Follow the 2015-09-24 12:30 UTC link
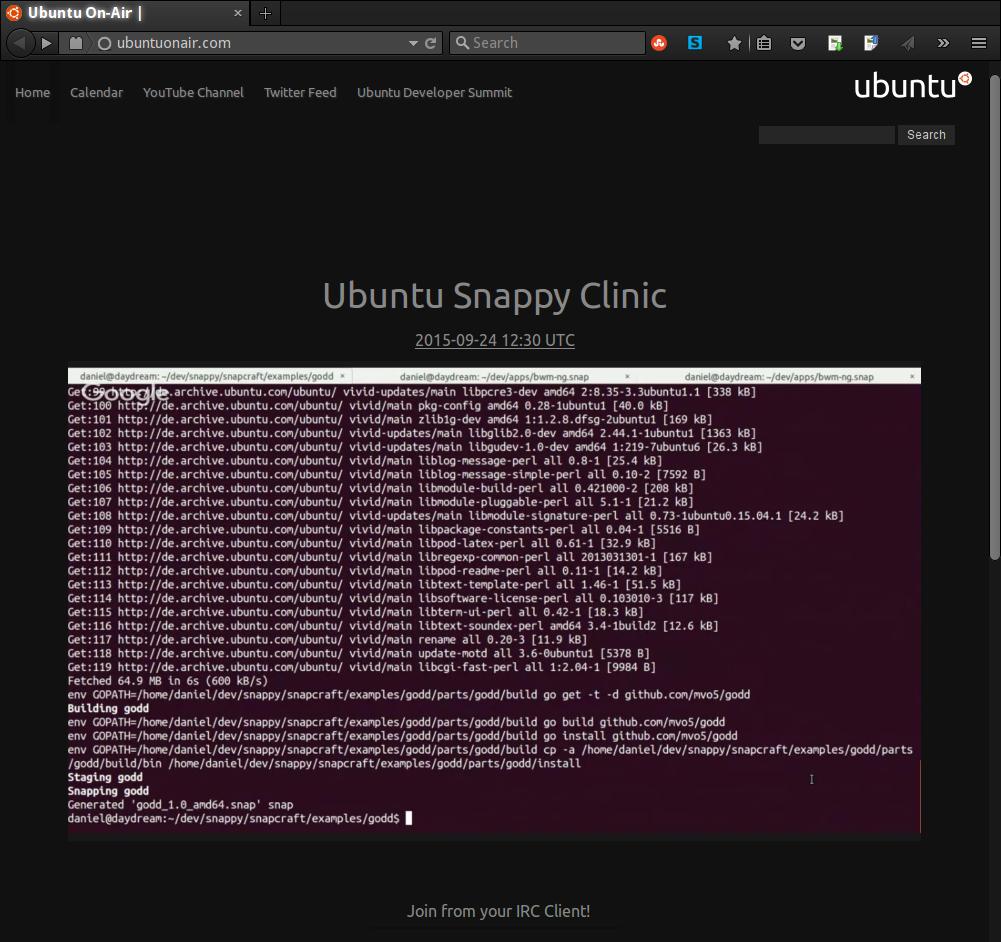This screenshot has width=1001, height=942. tap(494, 340)
